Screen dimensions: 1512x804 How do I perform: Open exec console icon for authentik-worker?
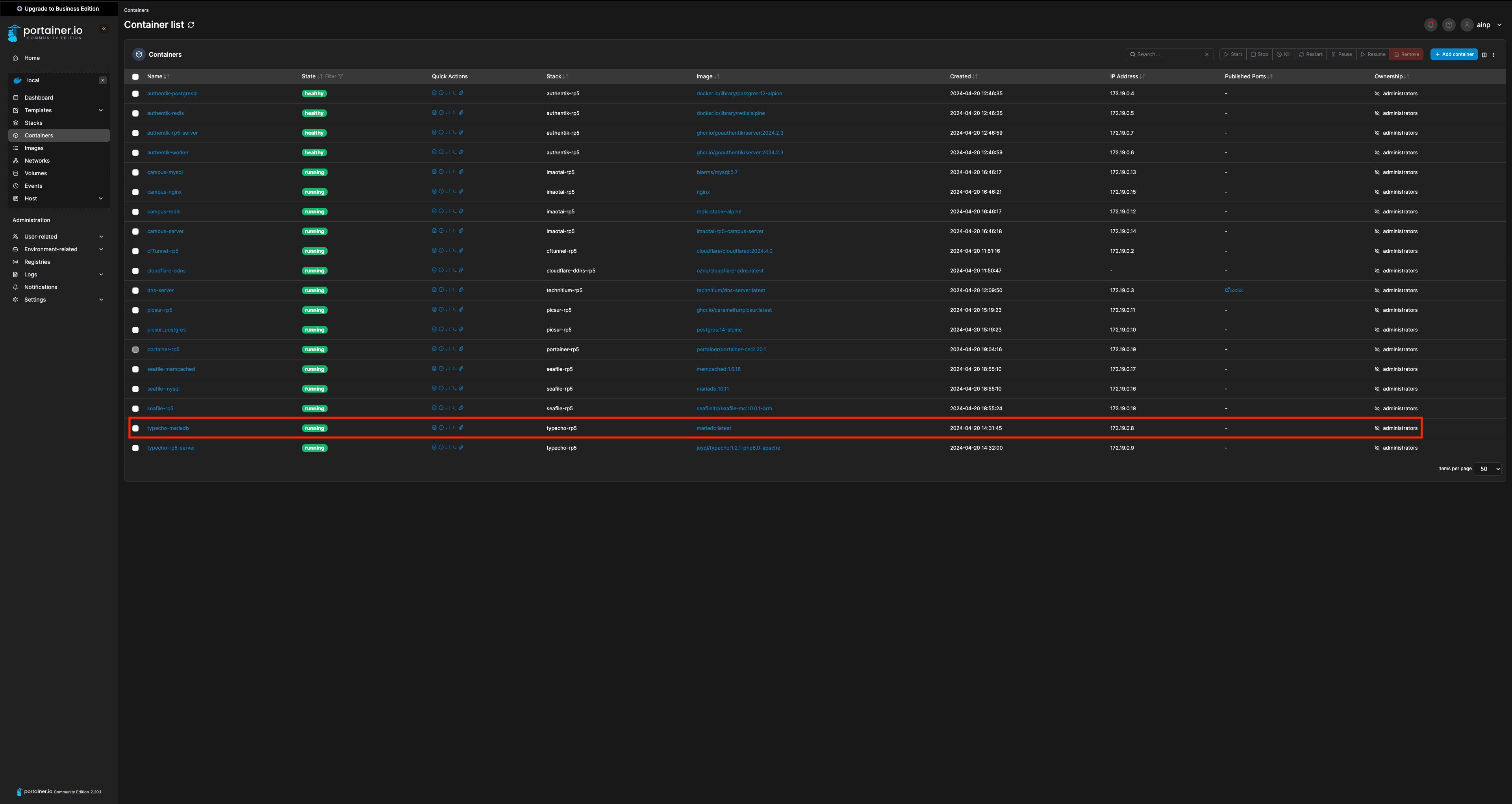pyautogui.click(x=454, y=152)
